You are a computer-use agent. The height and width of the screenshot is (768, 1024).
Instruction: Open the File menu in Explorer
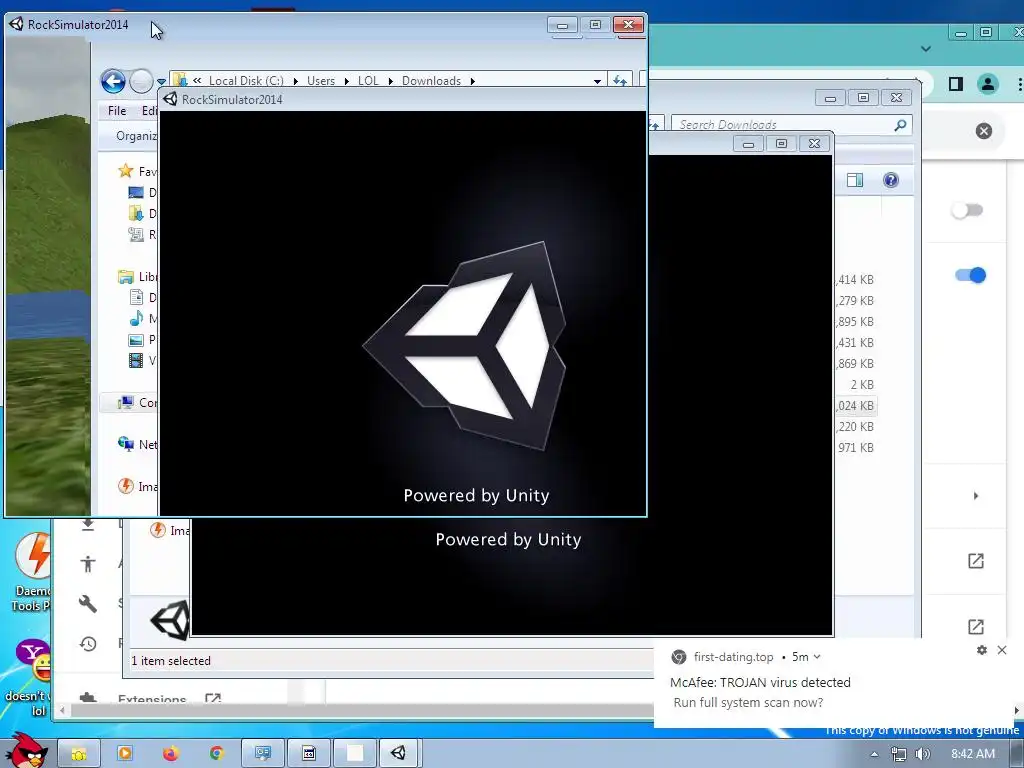(117, 110)
